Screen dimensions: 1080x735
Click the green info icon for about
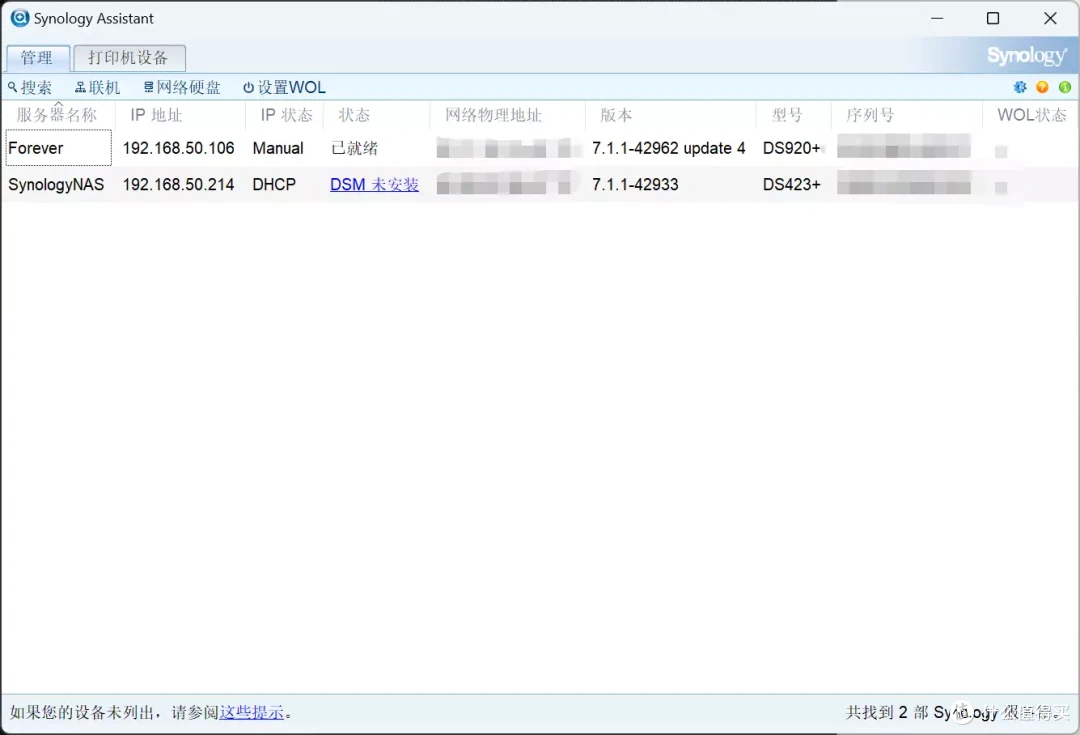pos(1064,87)
